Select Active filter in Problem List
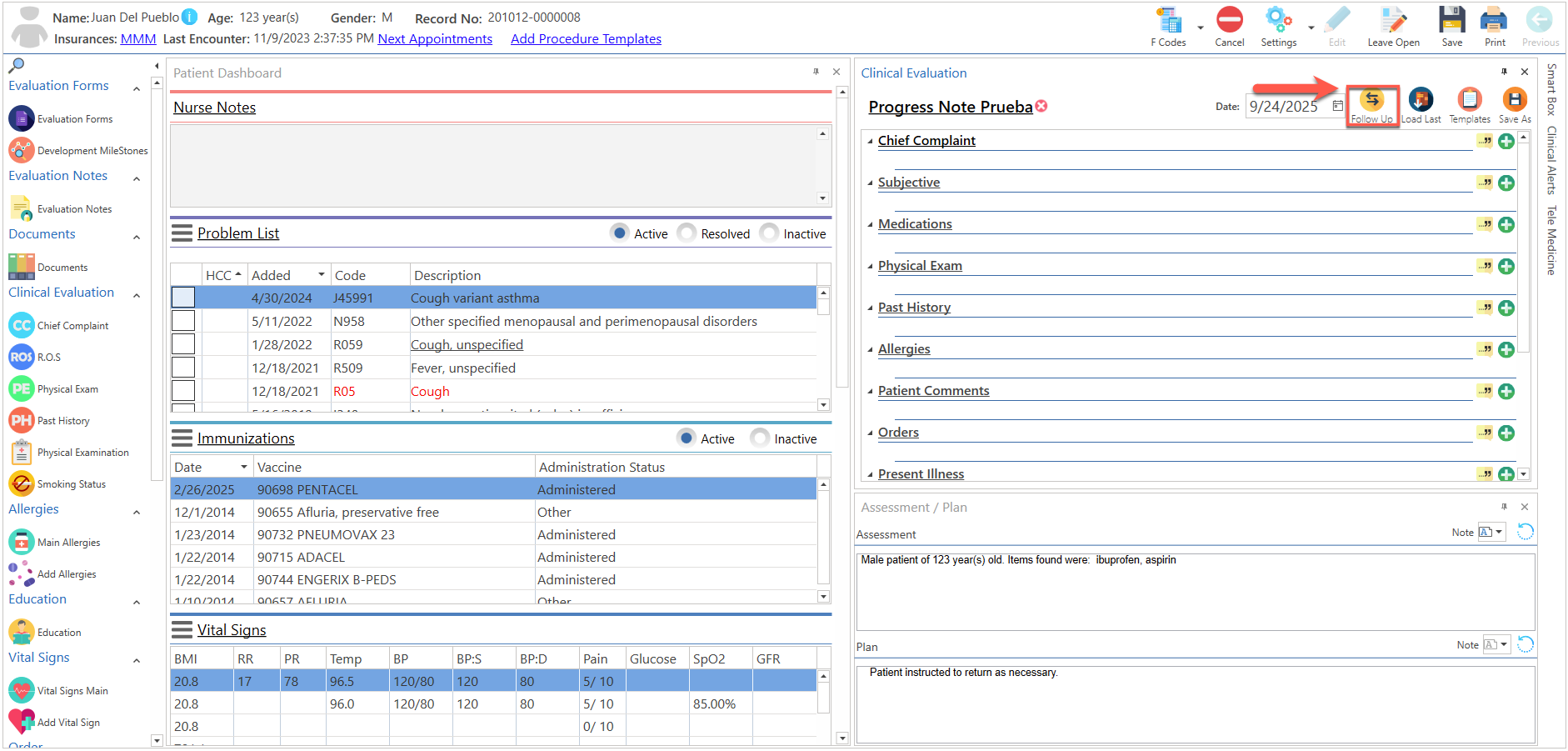The height and width of the screenshot is (751, 1568). [x=620, y=233]
